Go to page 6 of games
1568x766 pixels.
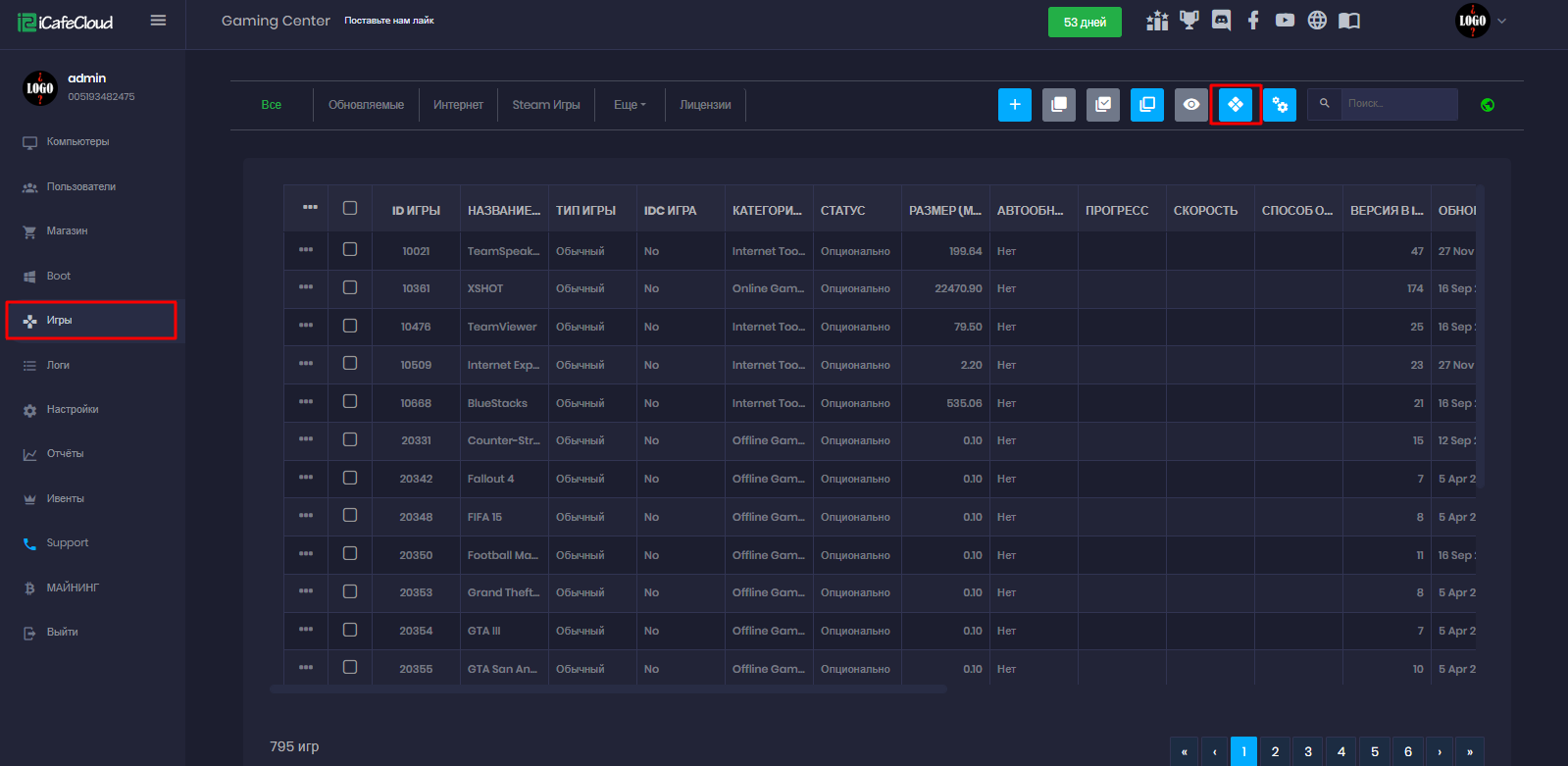(x=1408, y=751)
